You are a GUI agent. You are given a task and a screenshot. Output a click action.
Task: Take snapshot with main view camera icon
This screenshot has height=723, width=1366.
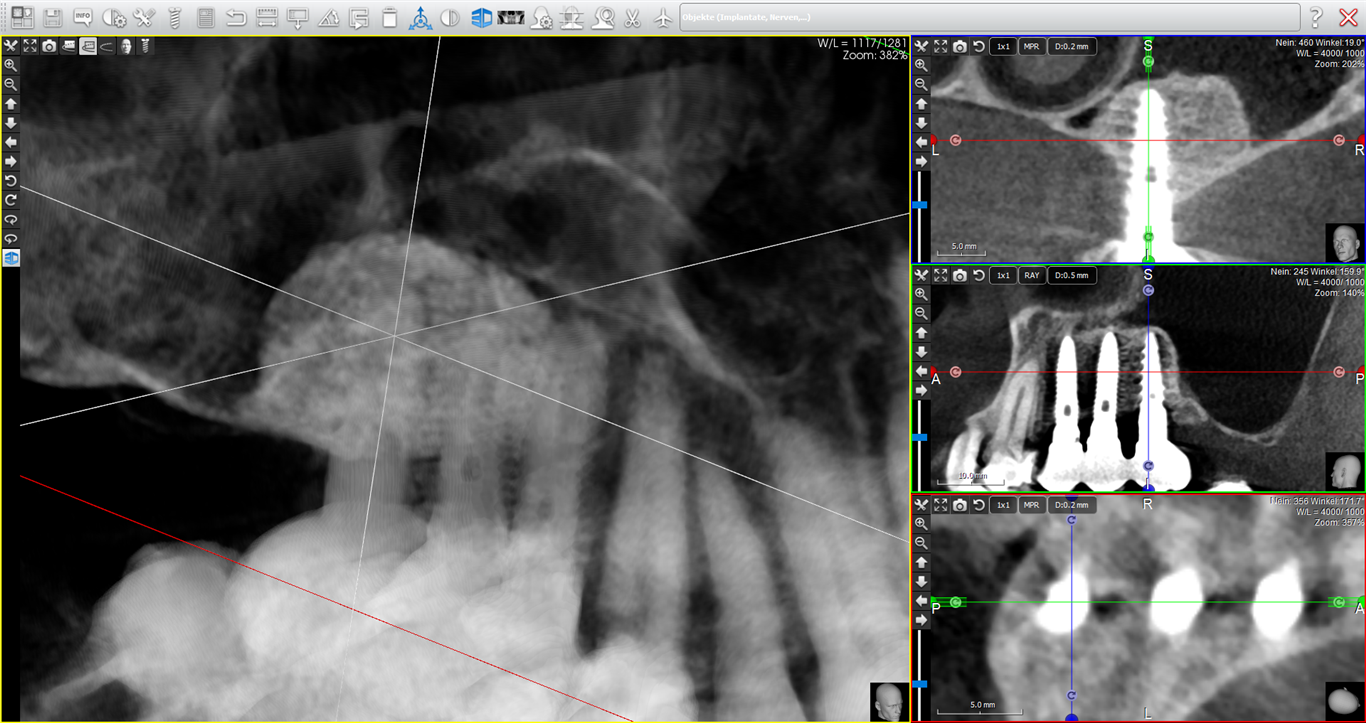point(50,46)
